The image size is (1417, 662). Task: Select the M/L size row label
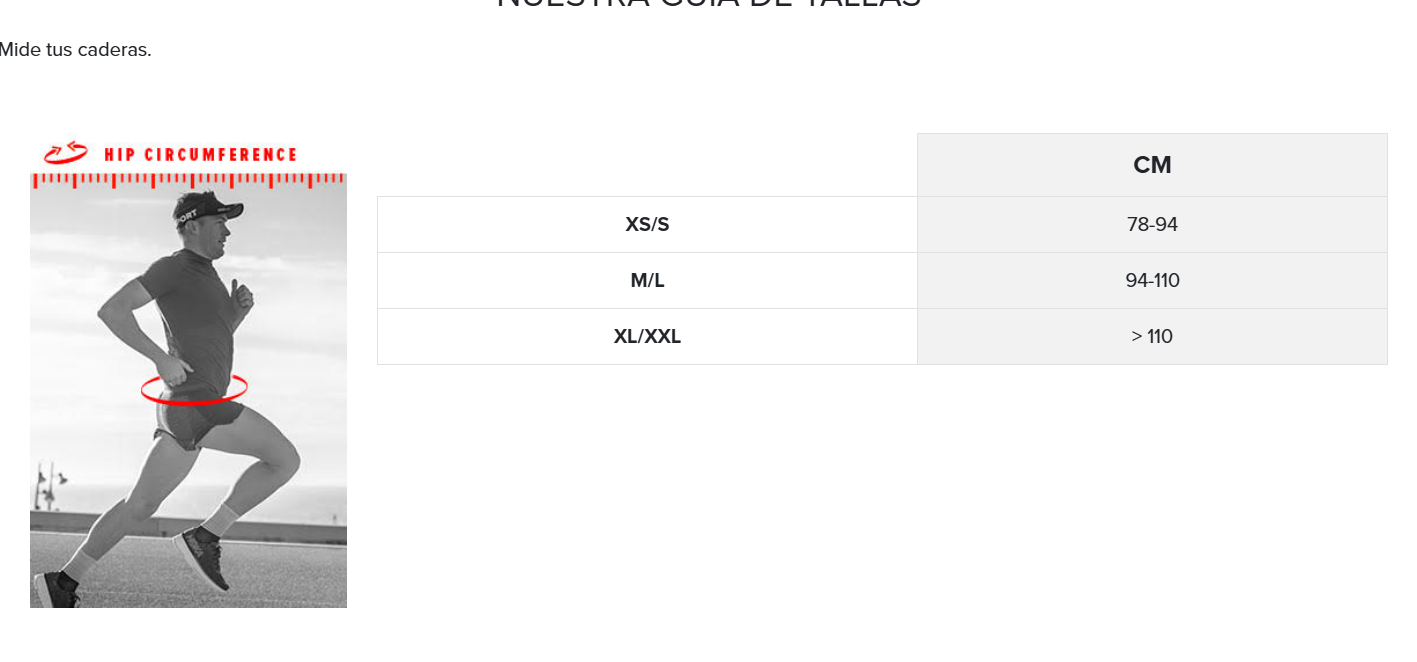pos(647,281)
